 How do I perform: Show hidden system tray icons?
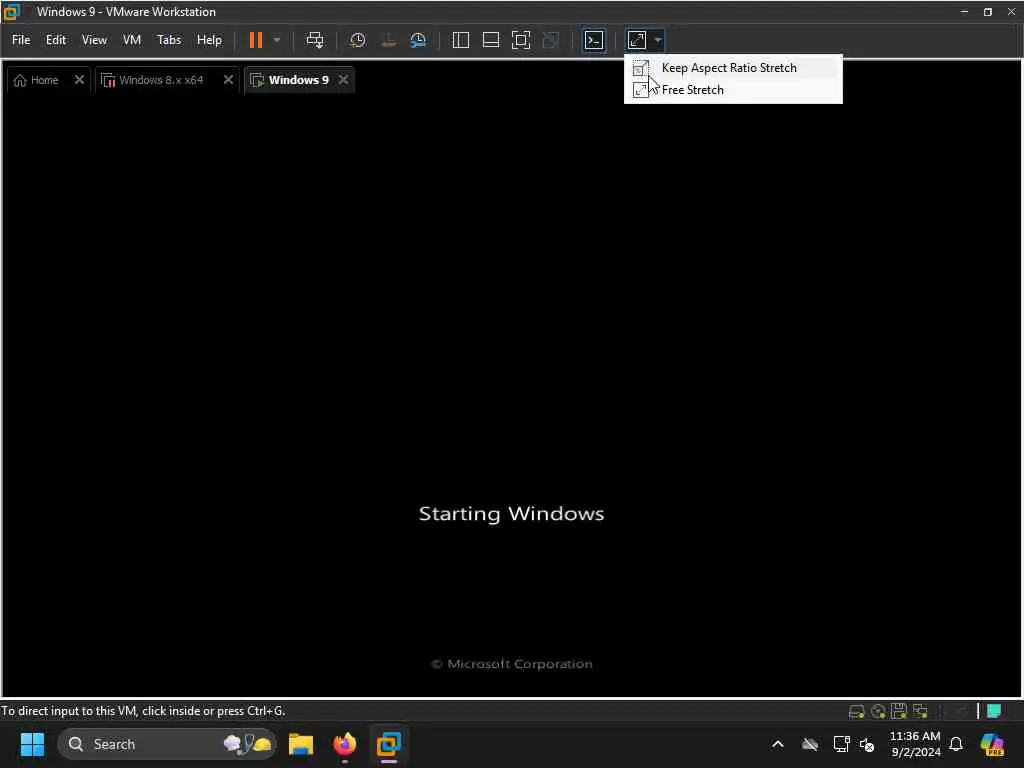click(778, 744)
